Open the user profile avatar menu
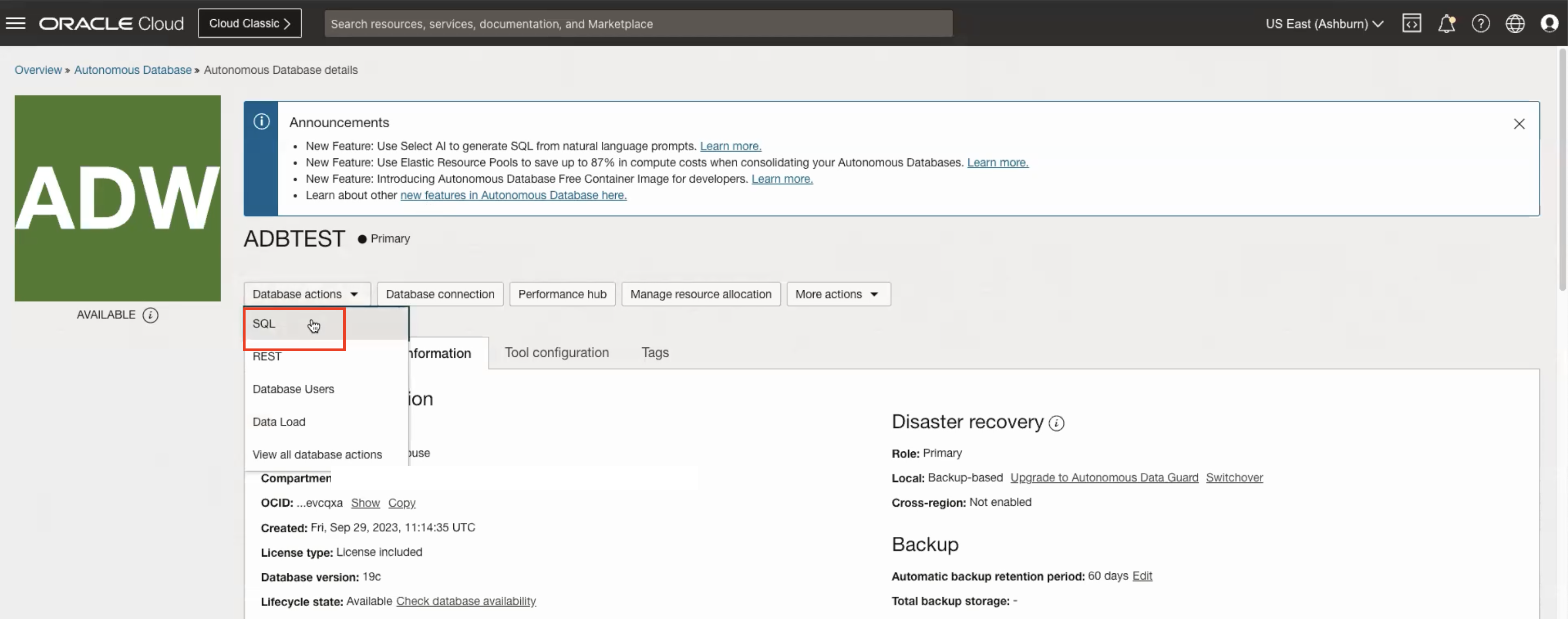 [x=1549, y=23]
